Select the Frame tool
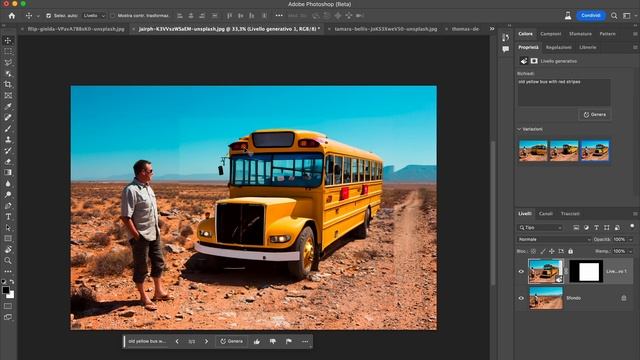 point(8,96)
